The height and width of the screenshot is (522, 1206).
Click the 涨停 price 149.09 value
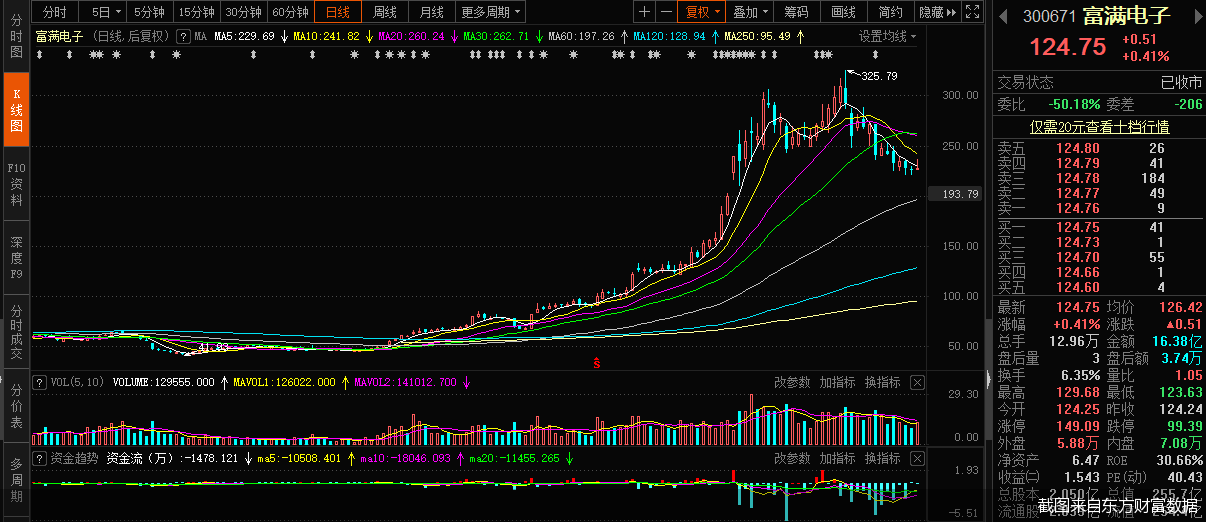(1078, 427)
